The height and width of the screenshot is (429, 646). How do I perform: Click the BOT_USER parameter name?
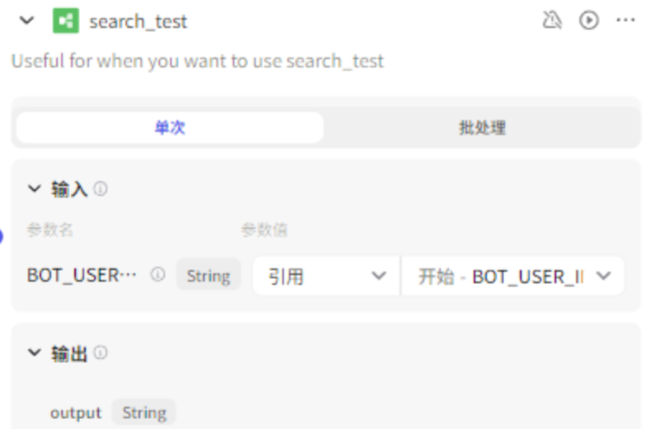point(82,276)
